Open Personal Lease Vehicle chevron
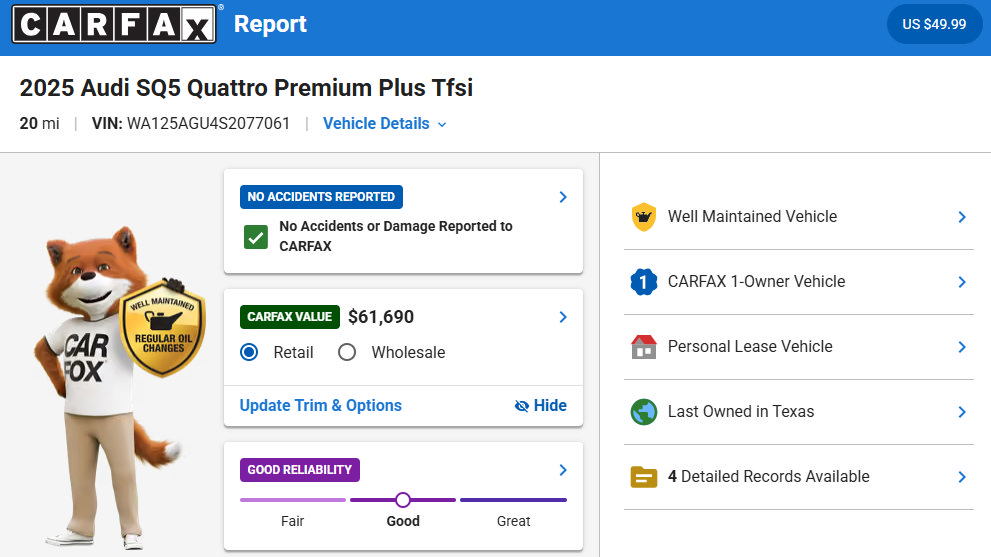The image size is (991, 557). [x=962, y=347]
